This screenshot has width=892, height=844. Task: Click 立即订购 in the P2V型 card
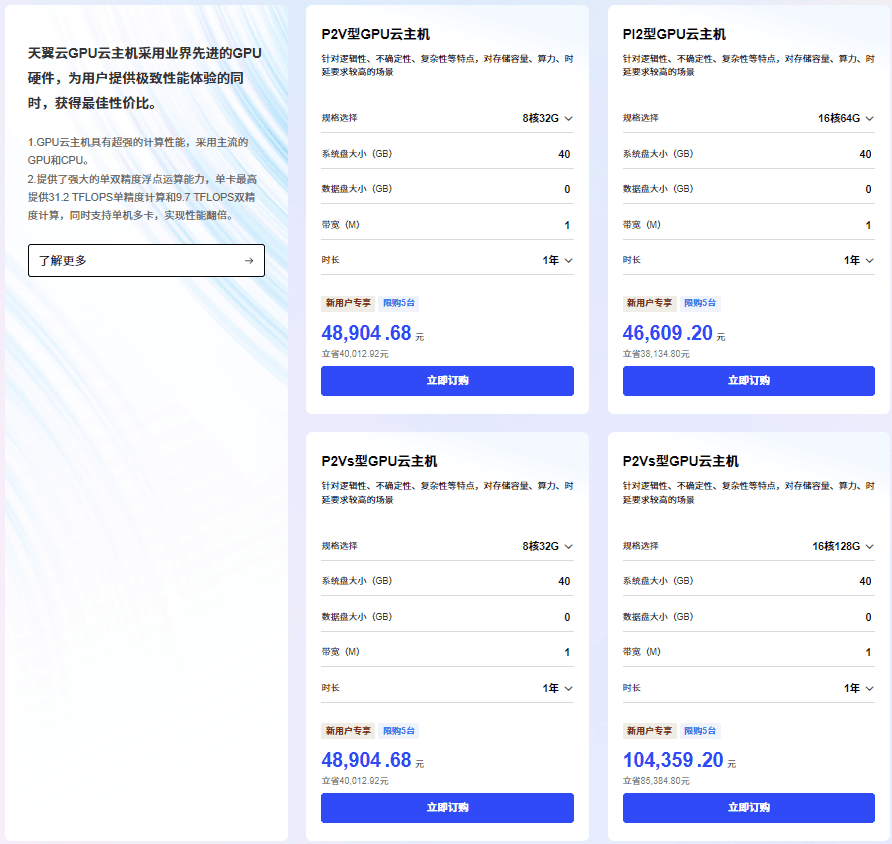coord(447,380)
